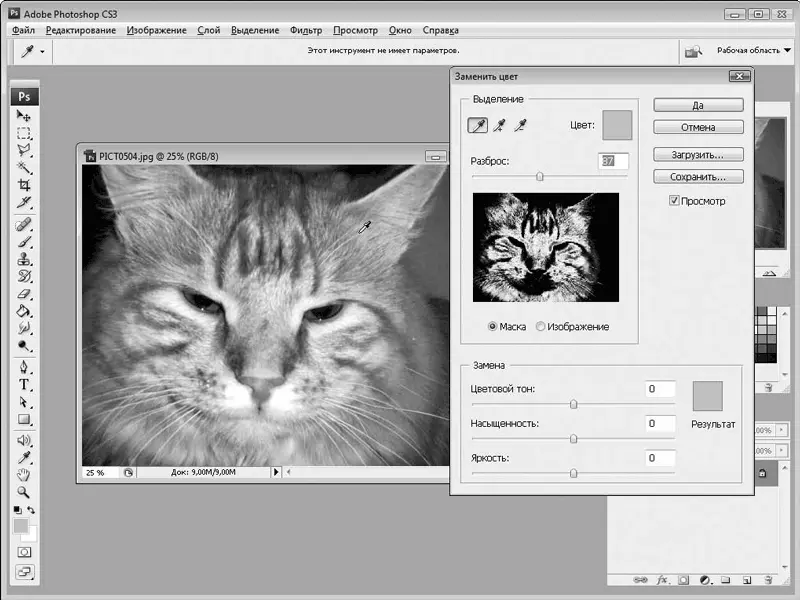
Task: Open the document status bar arrow menu
Action: click(276, 472)
